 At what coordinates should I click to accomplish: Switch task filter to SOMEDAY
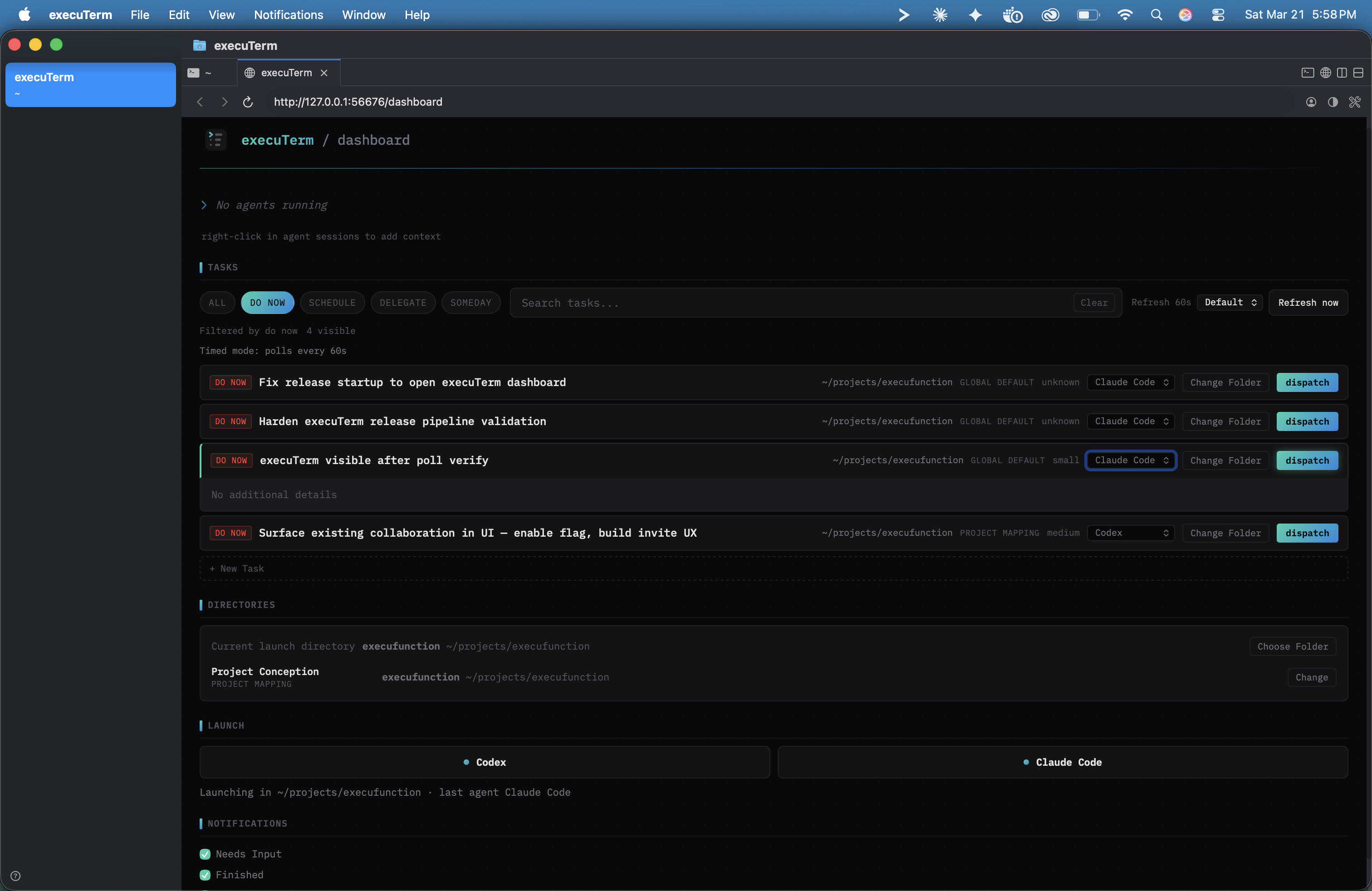pos(470,302)
